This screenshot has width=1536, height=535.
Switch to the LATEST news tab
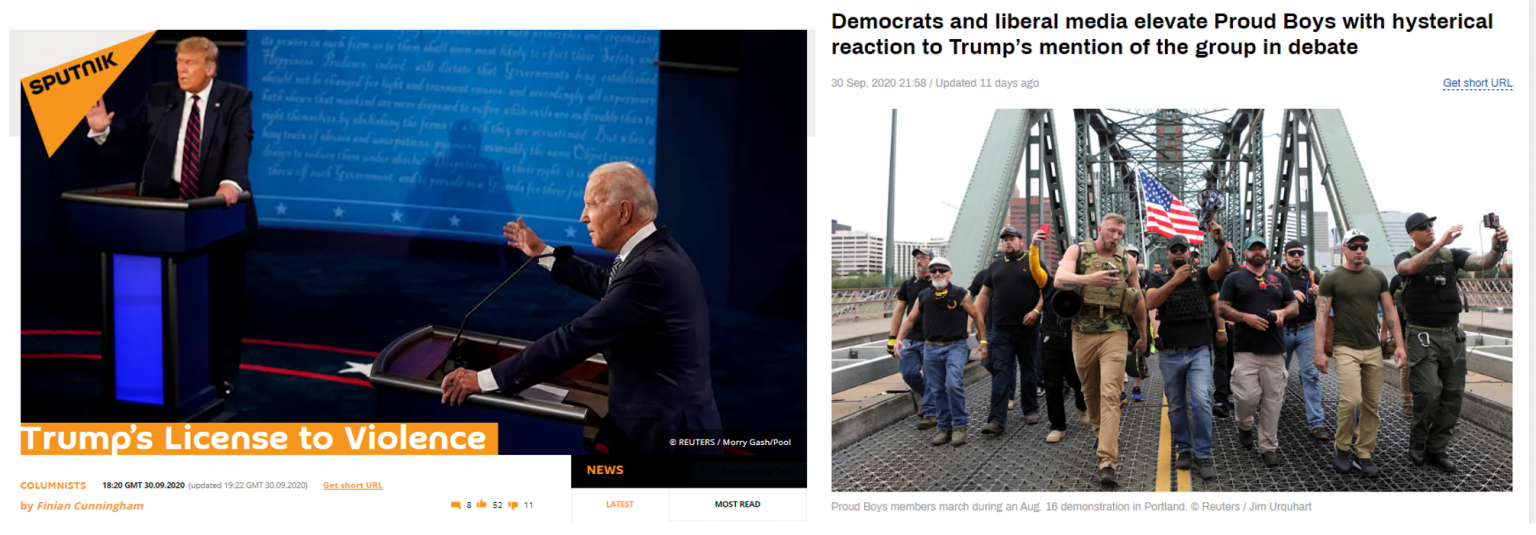pos(620,504)
